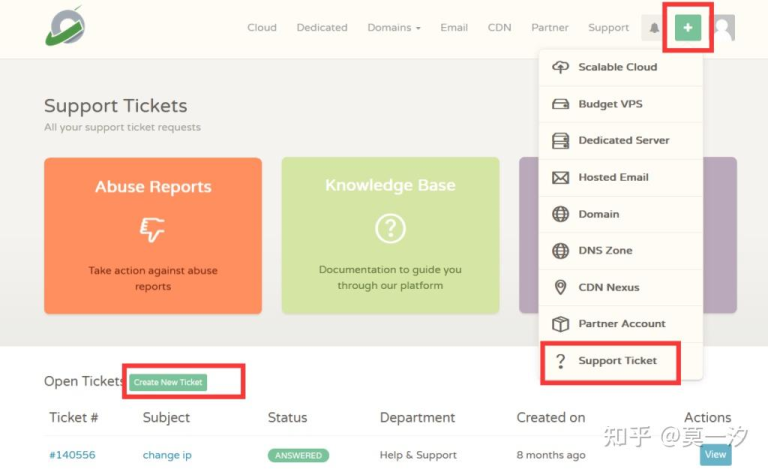
Task: Open the change ip ticket subject
Action: pyautogui.click(x=167, y=455)
